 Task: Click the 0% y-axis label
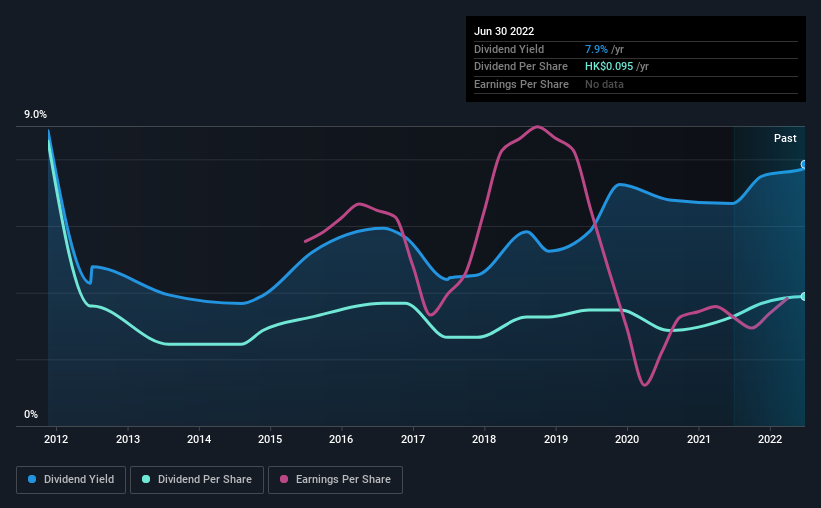pyautogui.click(x=31, y=414)
